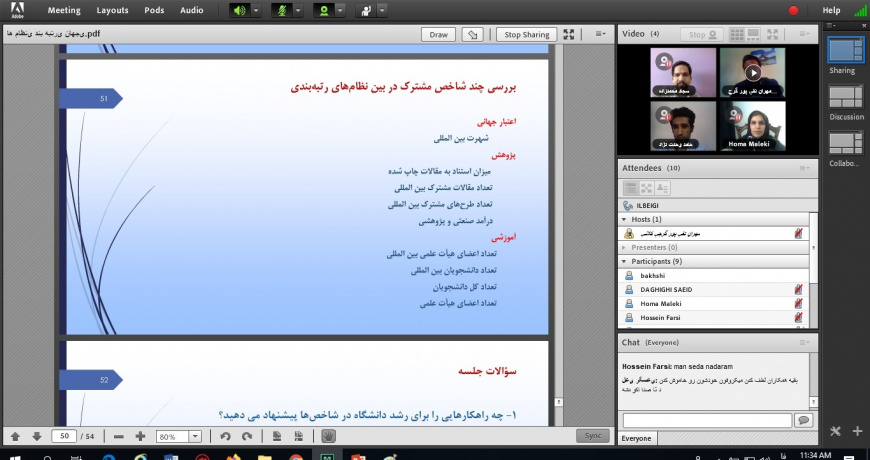Add a new layout with plus icon
The width and height of the screenshot is (870, 460).
[x=857, y=431]
